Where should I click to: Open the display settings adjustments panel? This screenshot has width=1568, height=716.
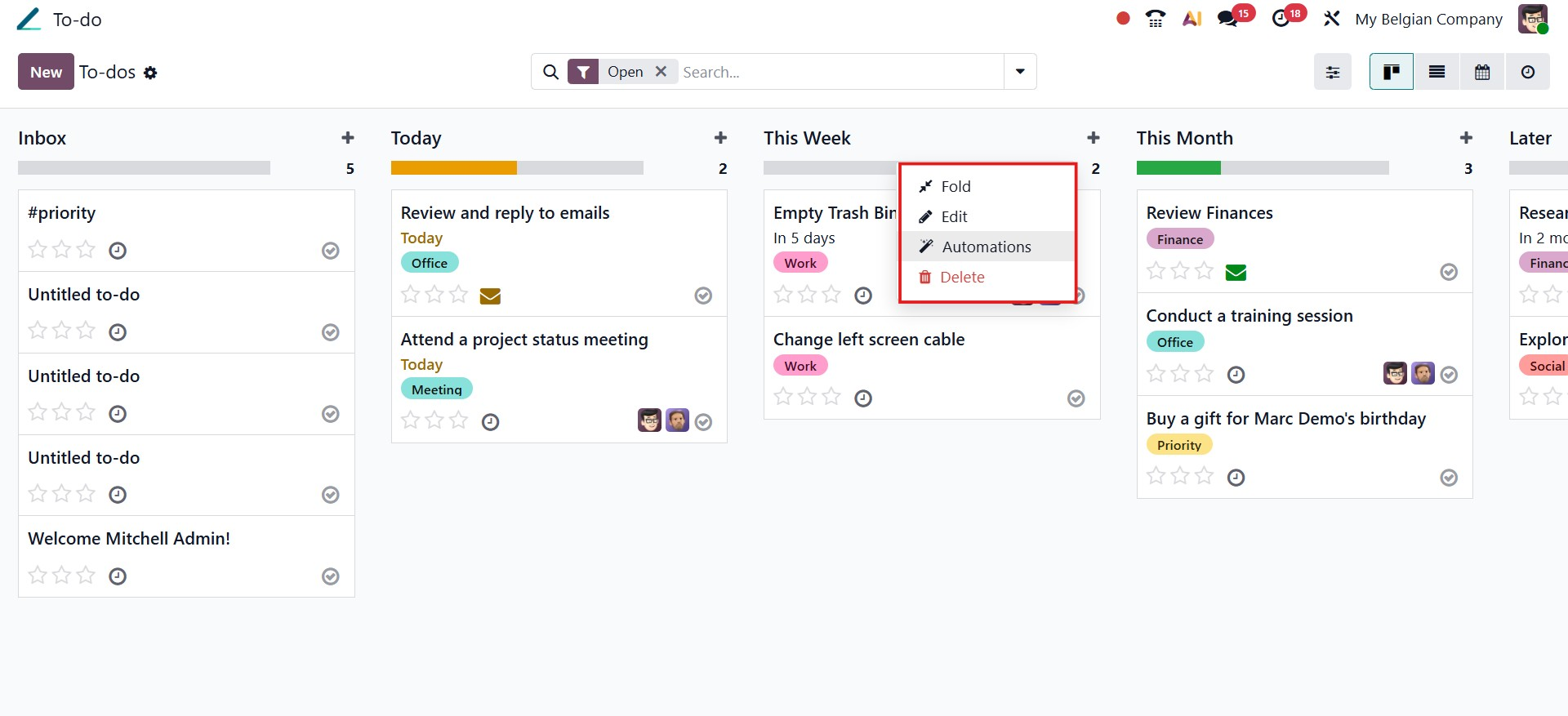(1332, 72)
